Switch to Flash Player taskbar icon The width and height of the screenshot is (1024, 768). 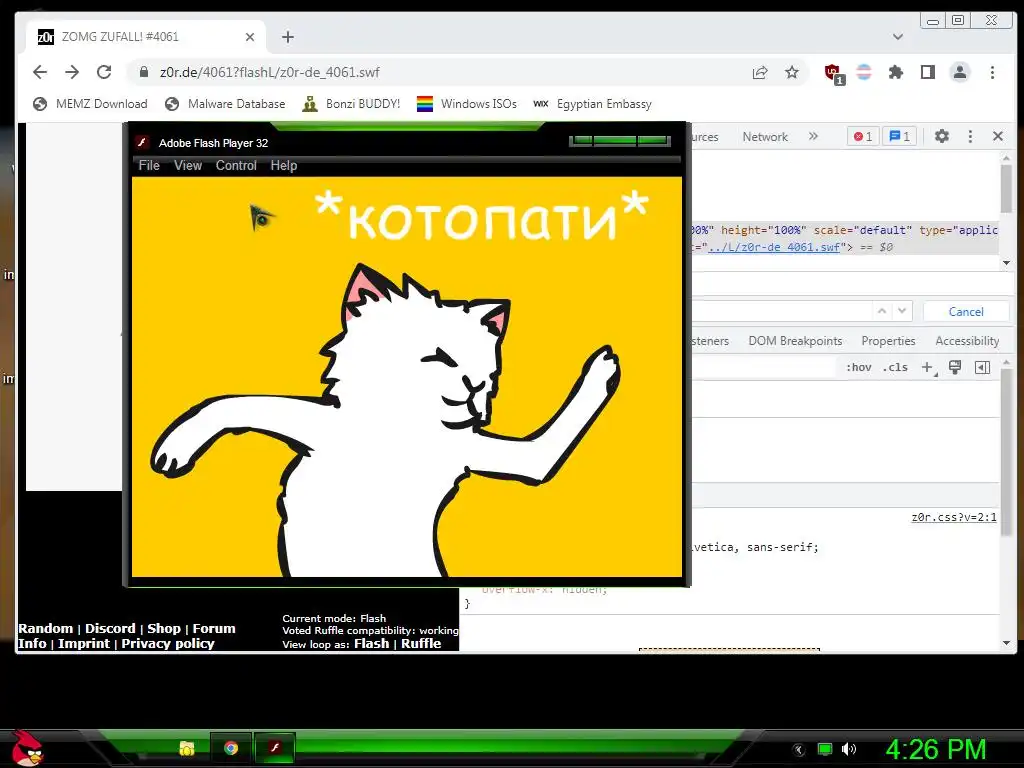click(275, 748)
